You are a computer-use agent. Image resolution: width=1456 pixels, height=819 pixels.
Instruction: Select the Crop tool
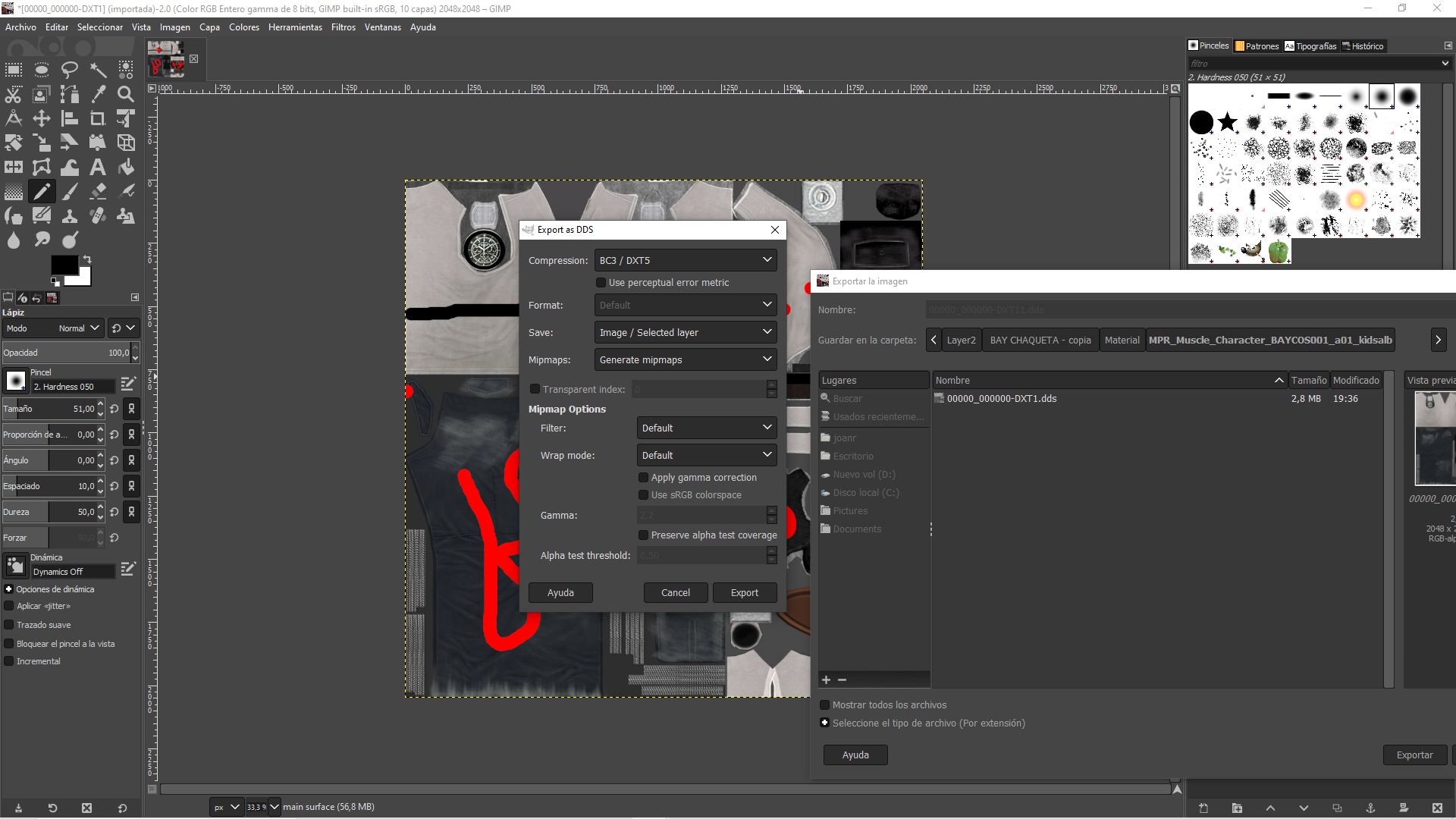pyautogui.click(x=98, y=118)
